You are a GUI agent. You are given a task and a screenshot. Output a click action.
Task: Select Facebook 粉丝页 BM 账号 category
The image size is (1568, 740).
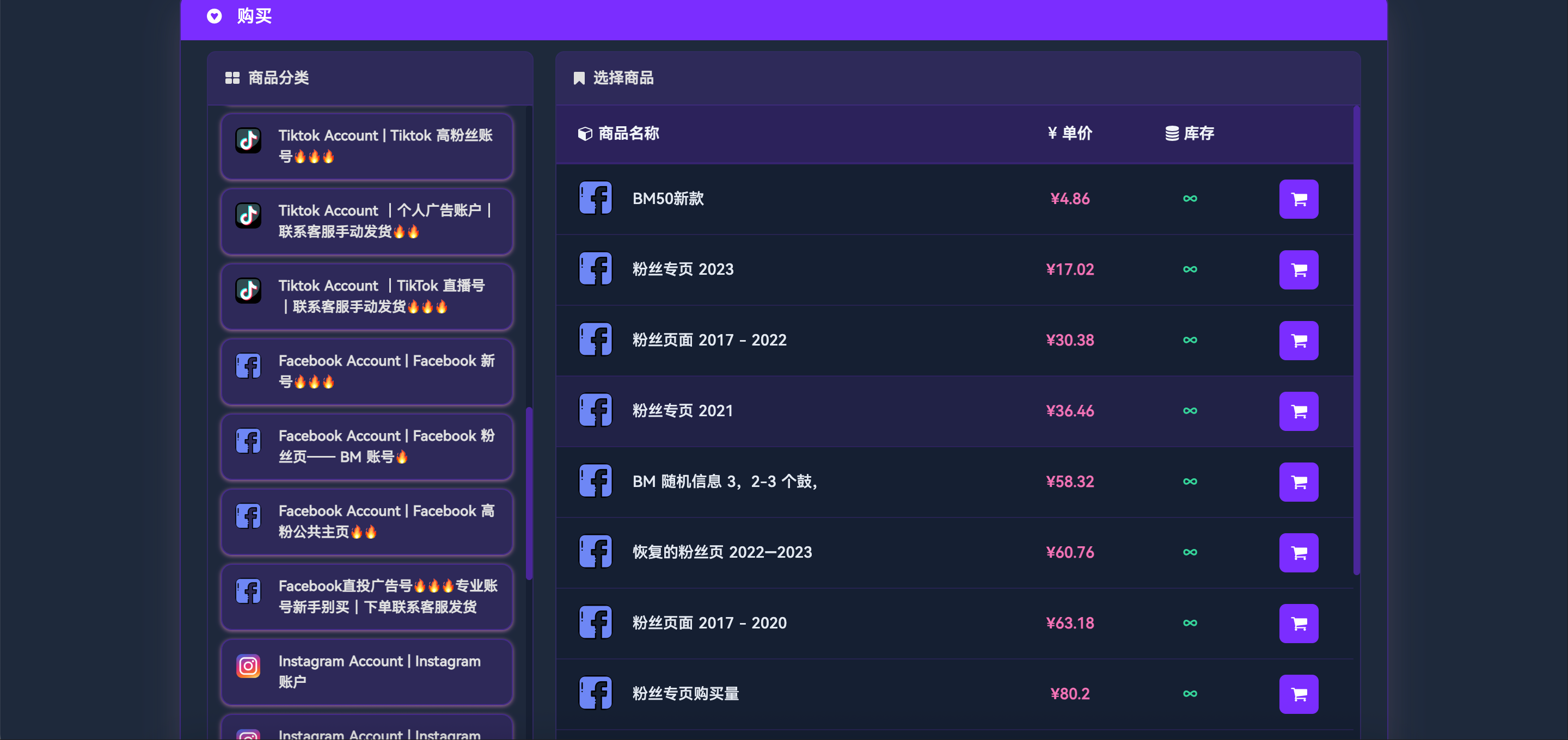point(366,446)
